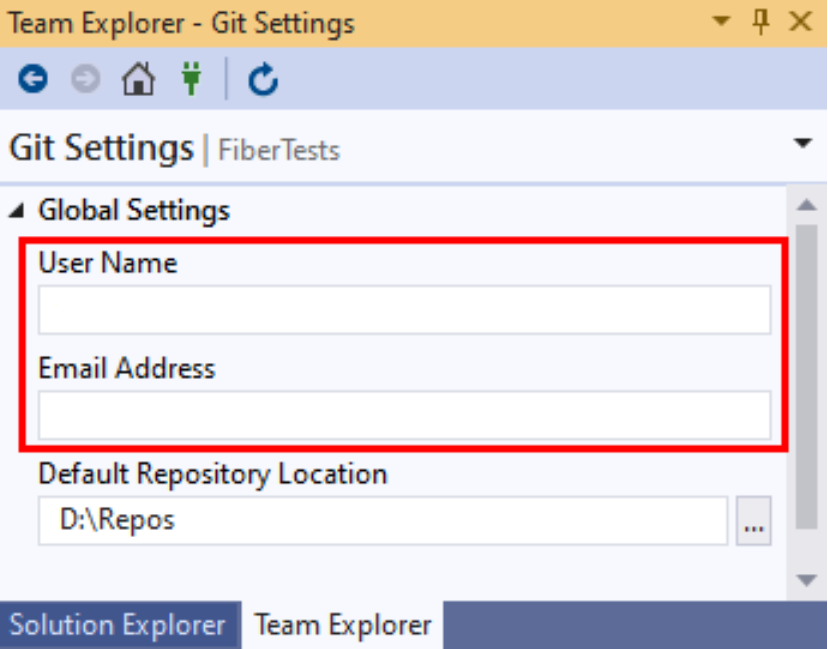Click inside the User Name field
The image size is (828, 649).
click(x=403, y=309)
